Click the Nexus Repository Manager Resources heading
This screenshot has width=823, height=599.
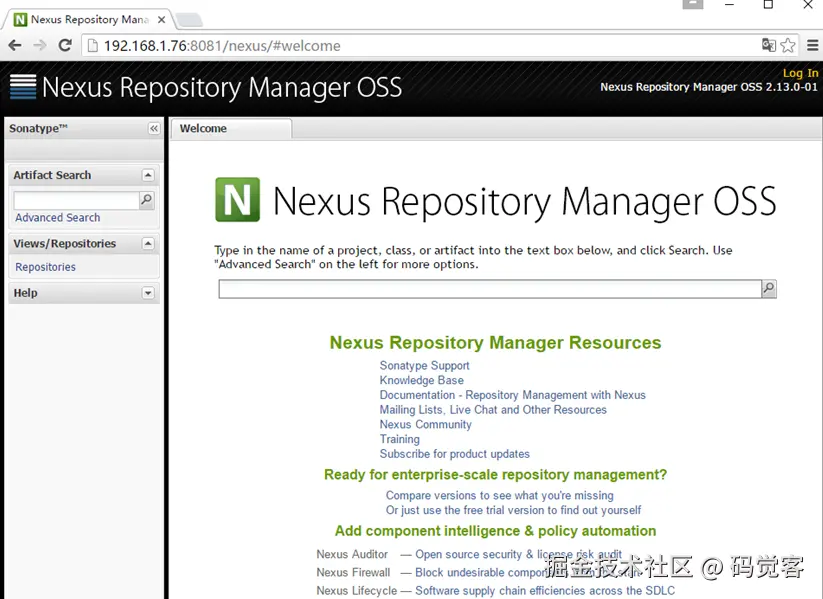coord(495,342)
